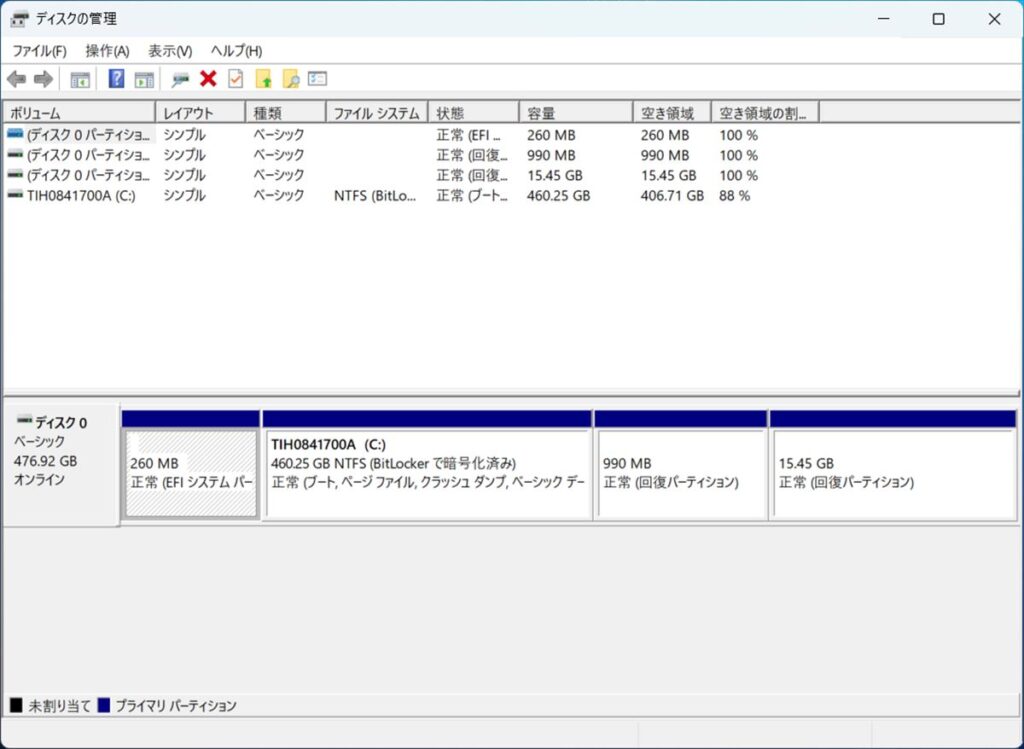Click the Connect disk toolbar icon

tap(180, 80)
